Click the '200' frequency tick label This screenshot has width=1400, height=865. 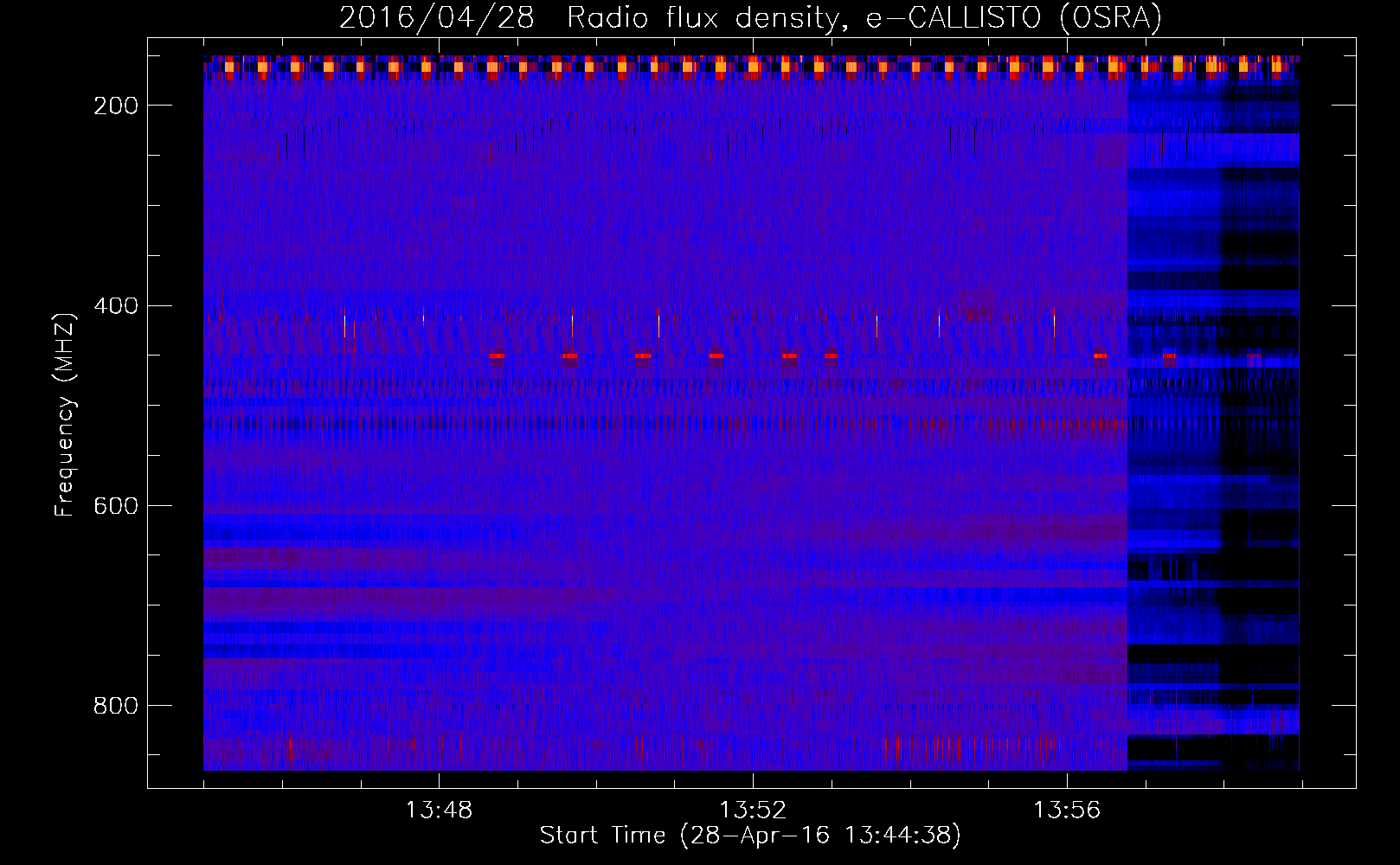click(x=116, y=106)
